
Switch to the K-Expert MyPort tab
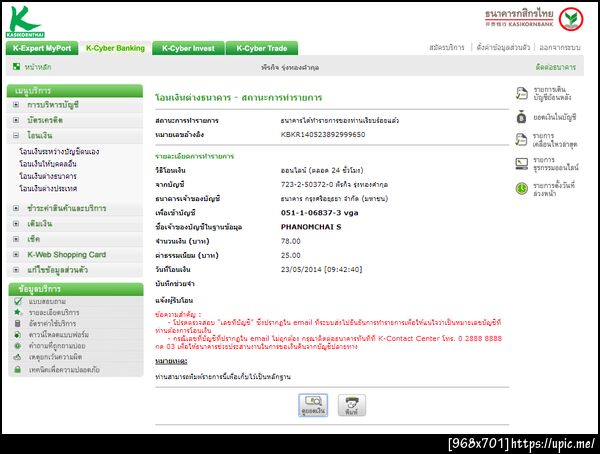(x=42, y=48)
